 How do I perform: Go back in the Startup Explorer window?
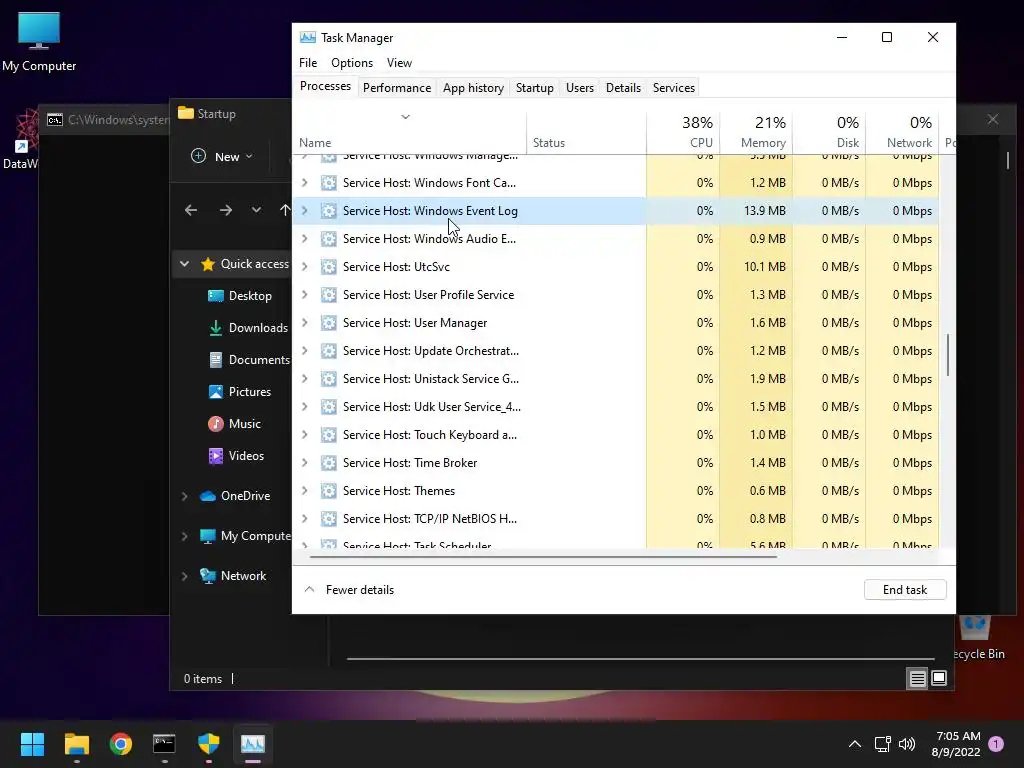(191, 210)
